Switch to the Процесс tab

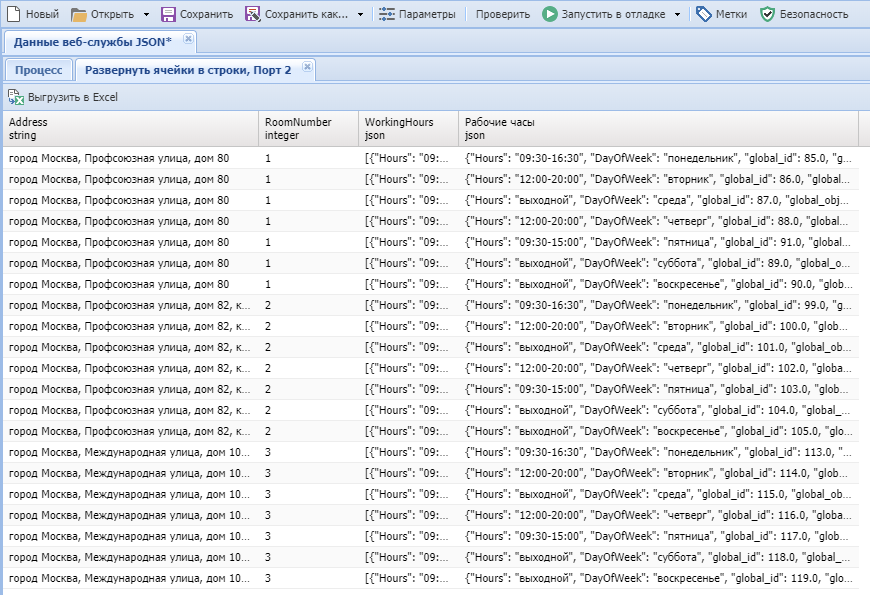tap(39, 70)
